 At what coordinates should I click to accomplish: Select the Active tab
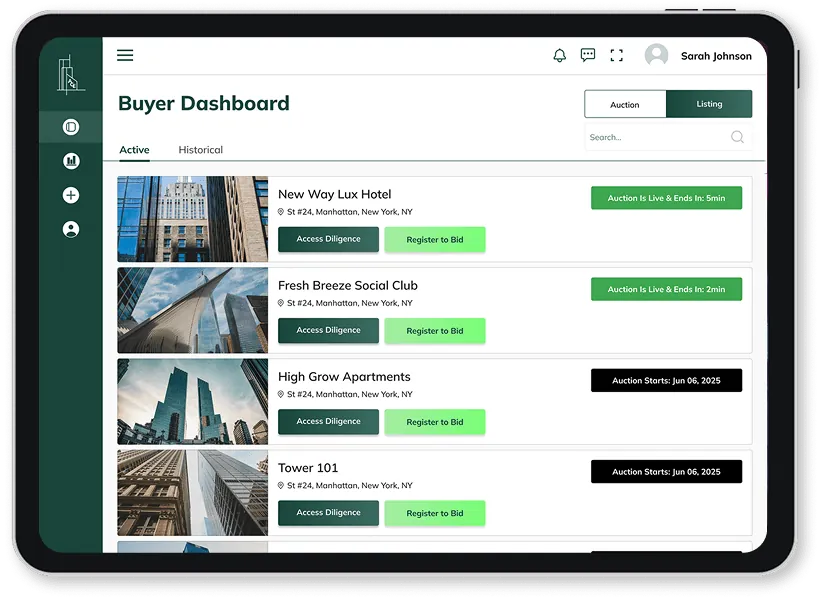pyautogui.click(x=134, y=150)
